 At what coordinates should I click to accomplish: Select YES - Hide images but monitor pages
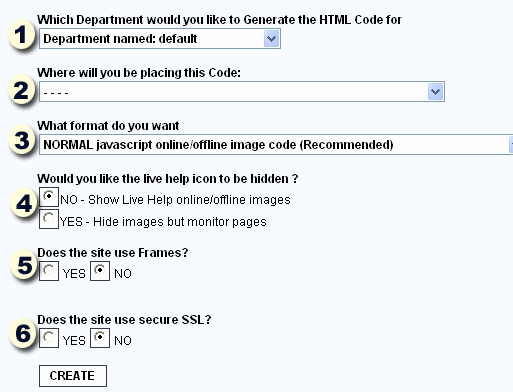click(x=49, y=219)
